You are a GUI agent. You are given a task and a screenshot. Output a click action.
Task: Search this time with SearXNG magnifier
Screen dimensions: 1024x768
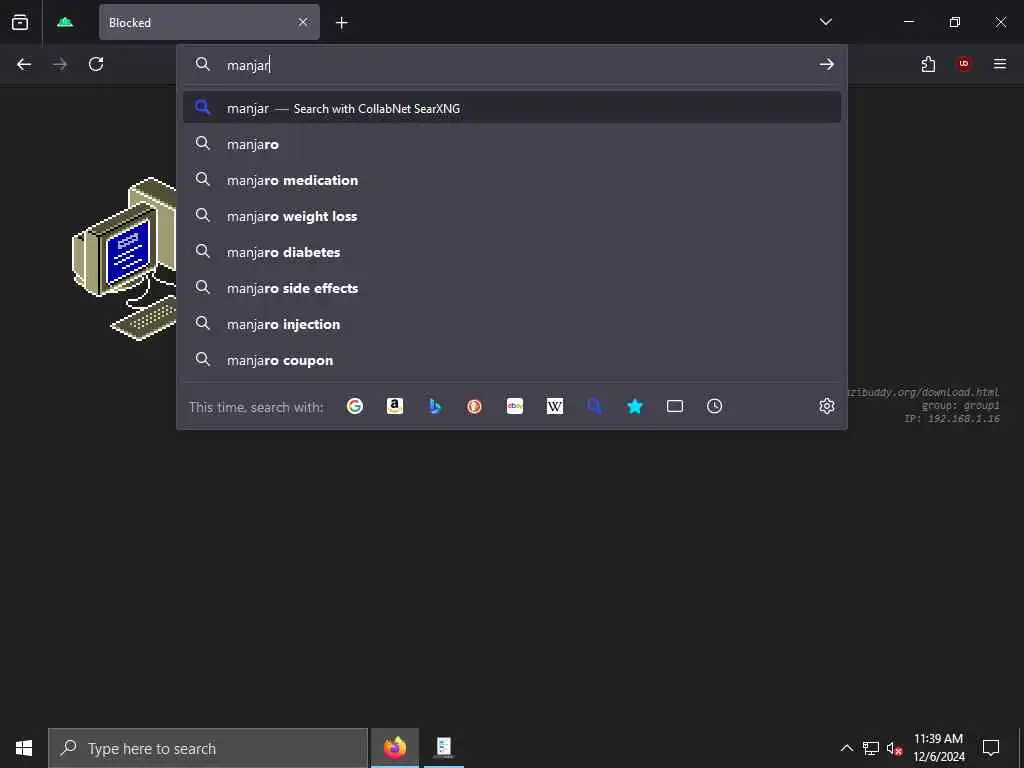tap(594, 406)
